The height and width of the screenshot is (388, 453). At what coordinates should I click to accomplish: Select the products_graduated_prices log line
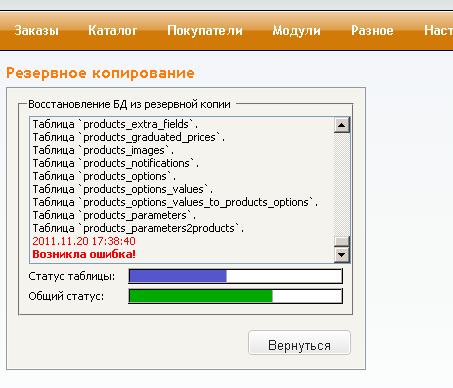point(129,137)
